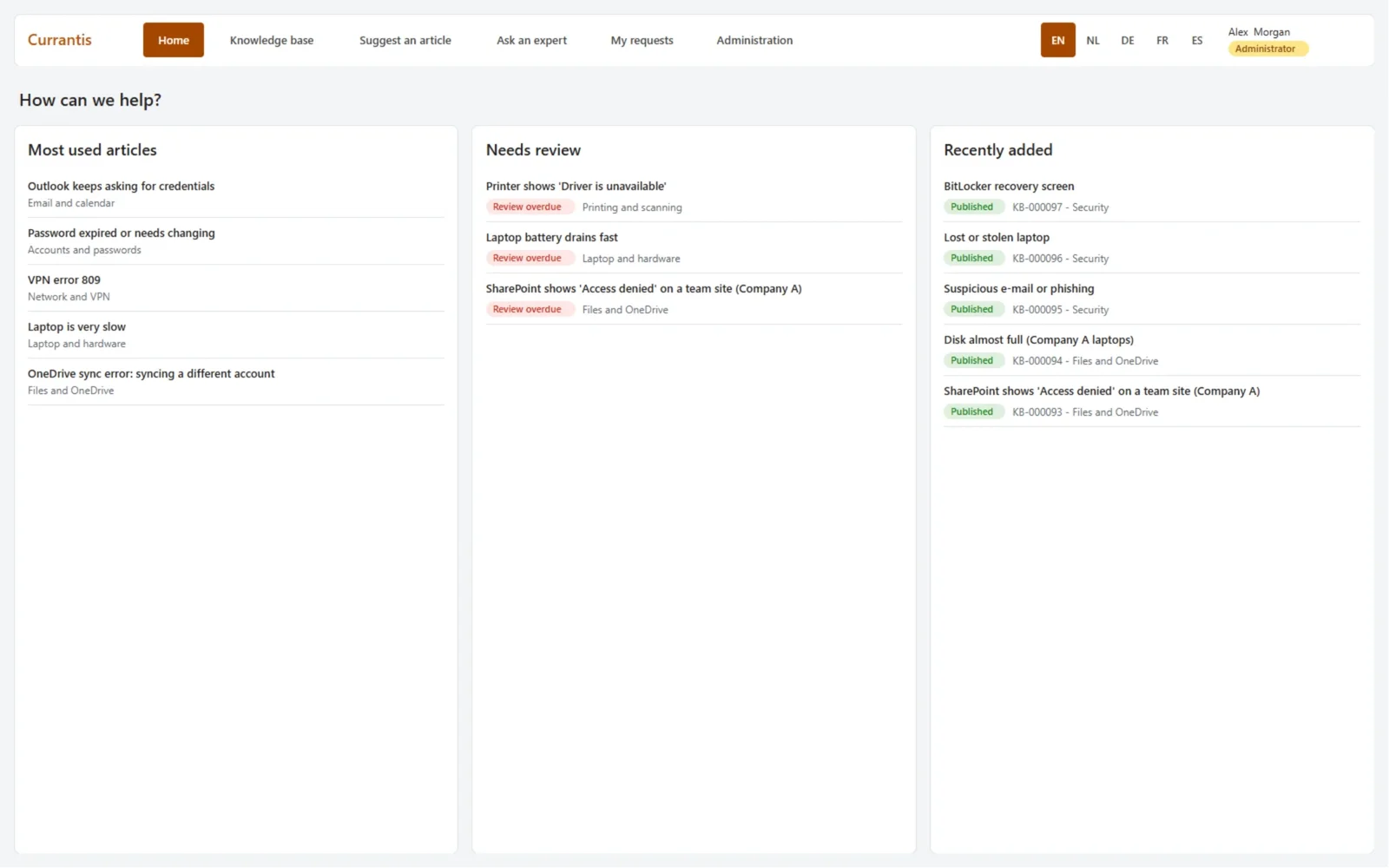Switch language to DE
The height and width of the screenshot is (868, 1389).
pyautogui.click(x=1128, y=40)
